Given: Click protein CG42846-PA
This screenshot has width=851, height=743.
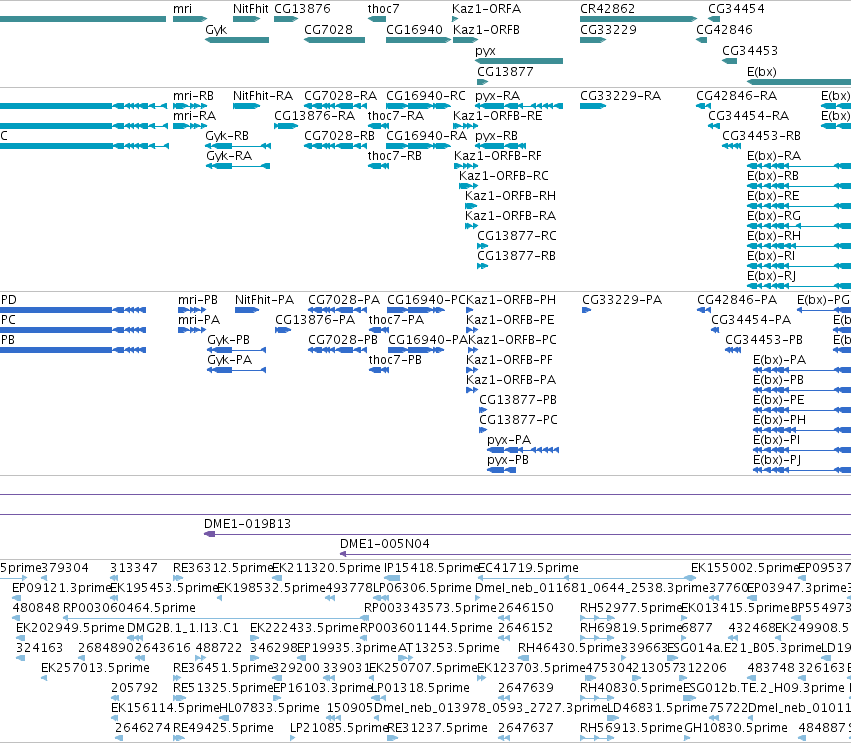Looking at the screenshot, I should click(x=704, y=310).
